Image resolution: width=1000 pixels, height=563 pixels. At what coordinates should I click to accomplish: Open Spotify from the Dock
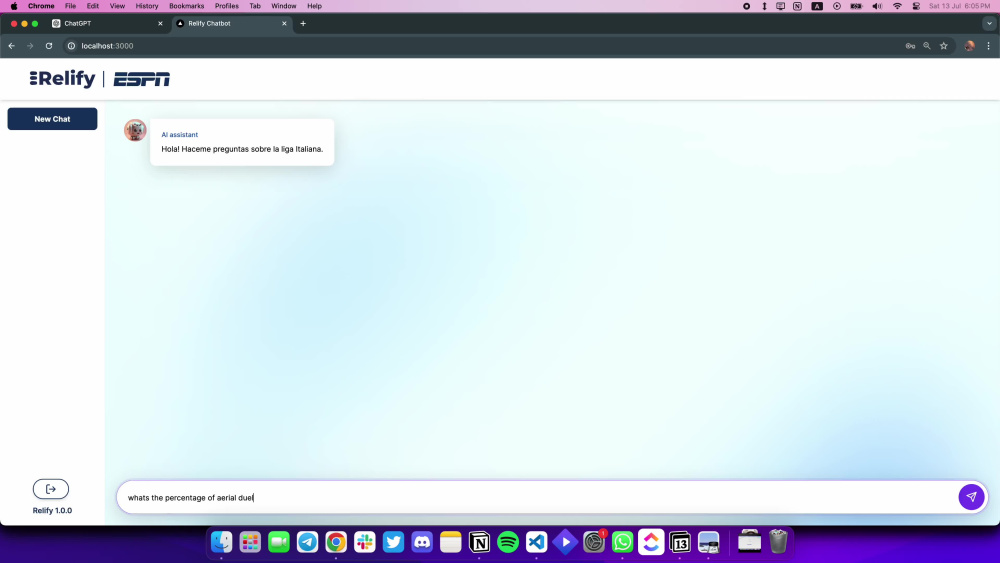pos(508,542)
